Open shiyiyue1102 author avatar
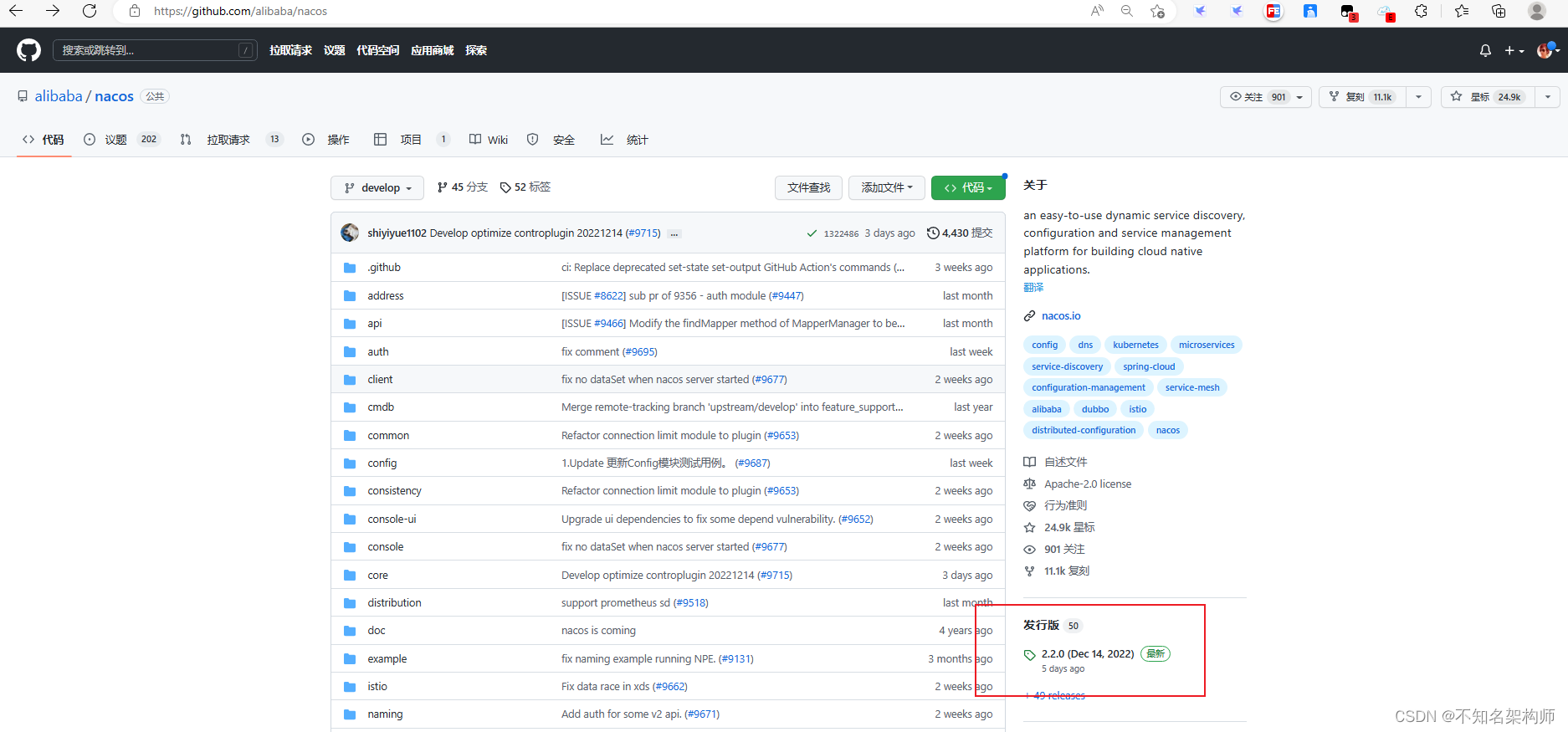This screenshot has width=1568, height=732. [350, 233]
